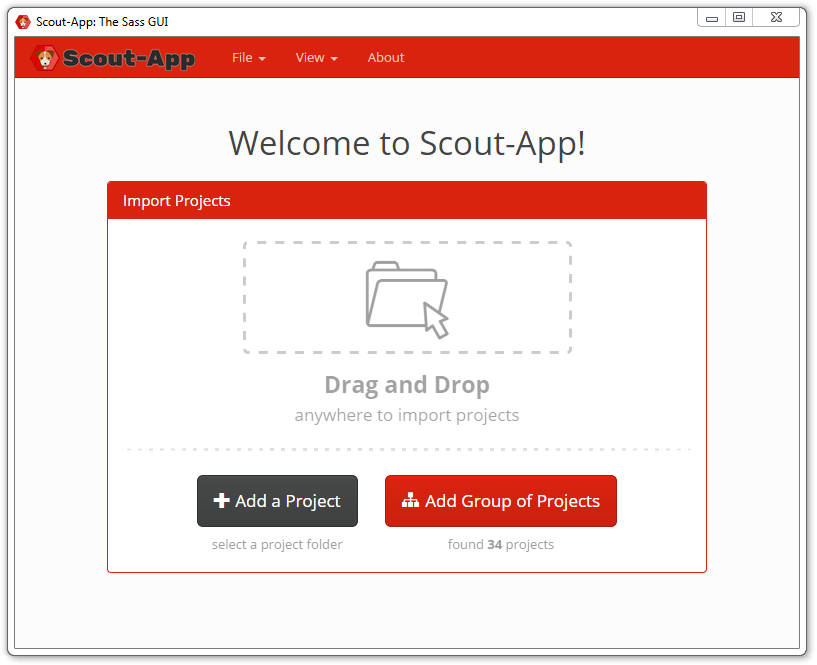Screen dimensions: 817x665
Task: Minimize the Scout-App window
Action: tap(712, 18)
